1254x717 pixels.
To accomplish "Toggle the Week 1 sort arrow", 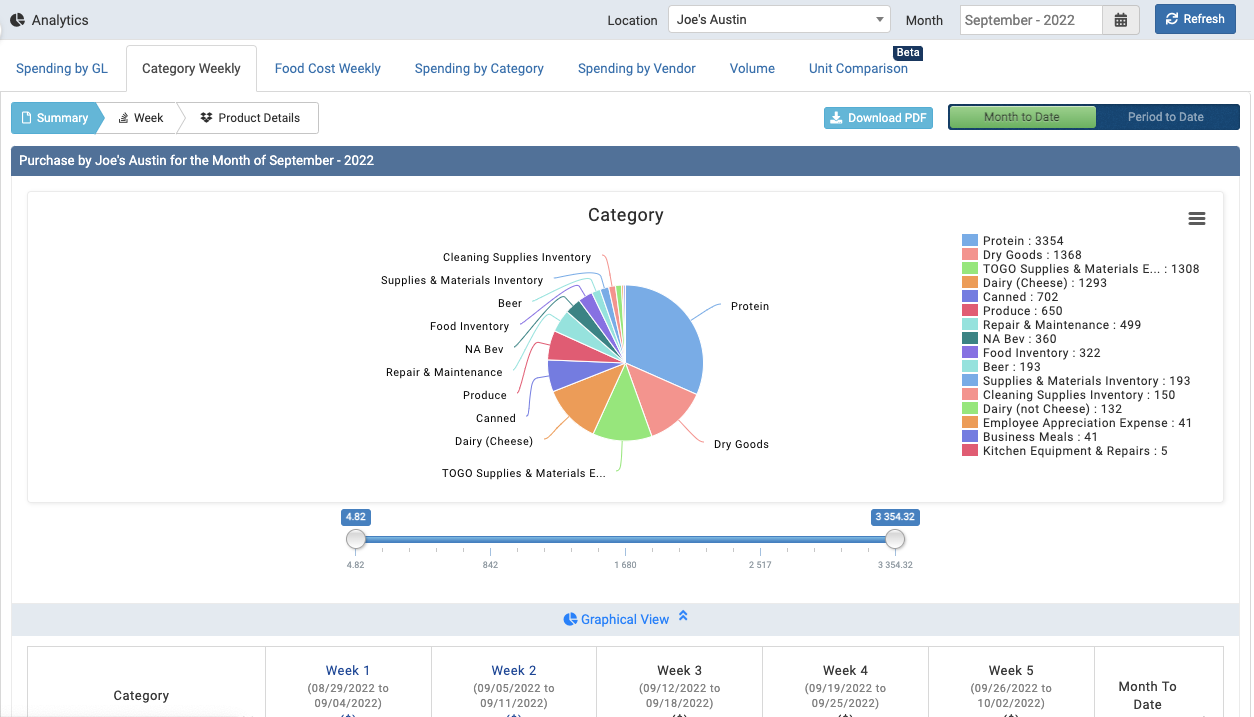I will click(x=347, y=714).
